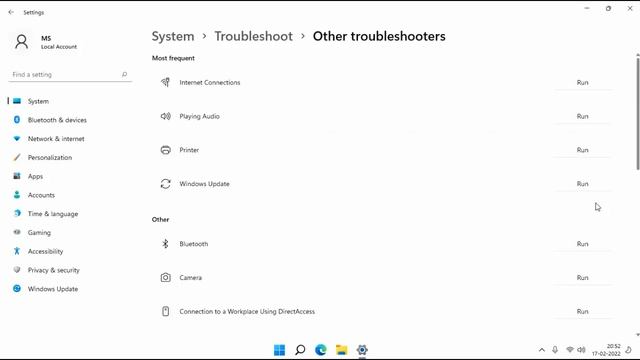Click the back arrow in Settings
640x360 pixels.
click(11, 12)
